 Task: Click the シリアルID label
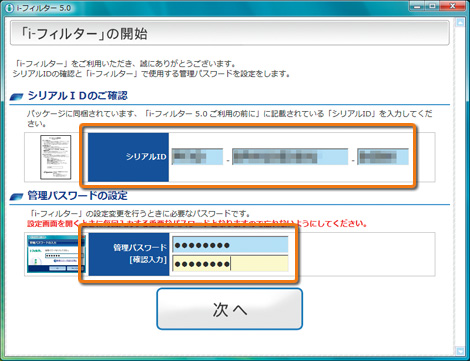(146, 156)
